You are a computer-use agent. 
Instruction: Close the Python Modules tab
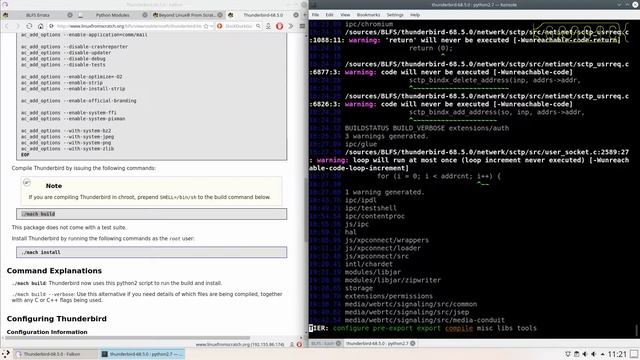tap(145, 15)
